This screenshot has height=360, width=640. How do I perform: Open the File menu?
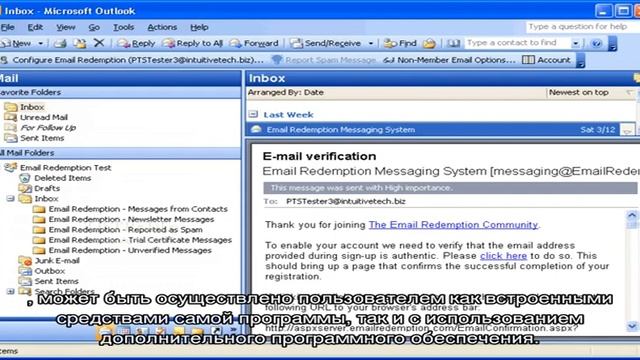pyautogui.click(x=7, y=27)
